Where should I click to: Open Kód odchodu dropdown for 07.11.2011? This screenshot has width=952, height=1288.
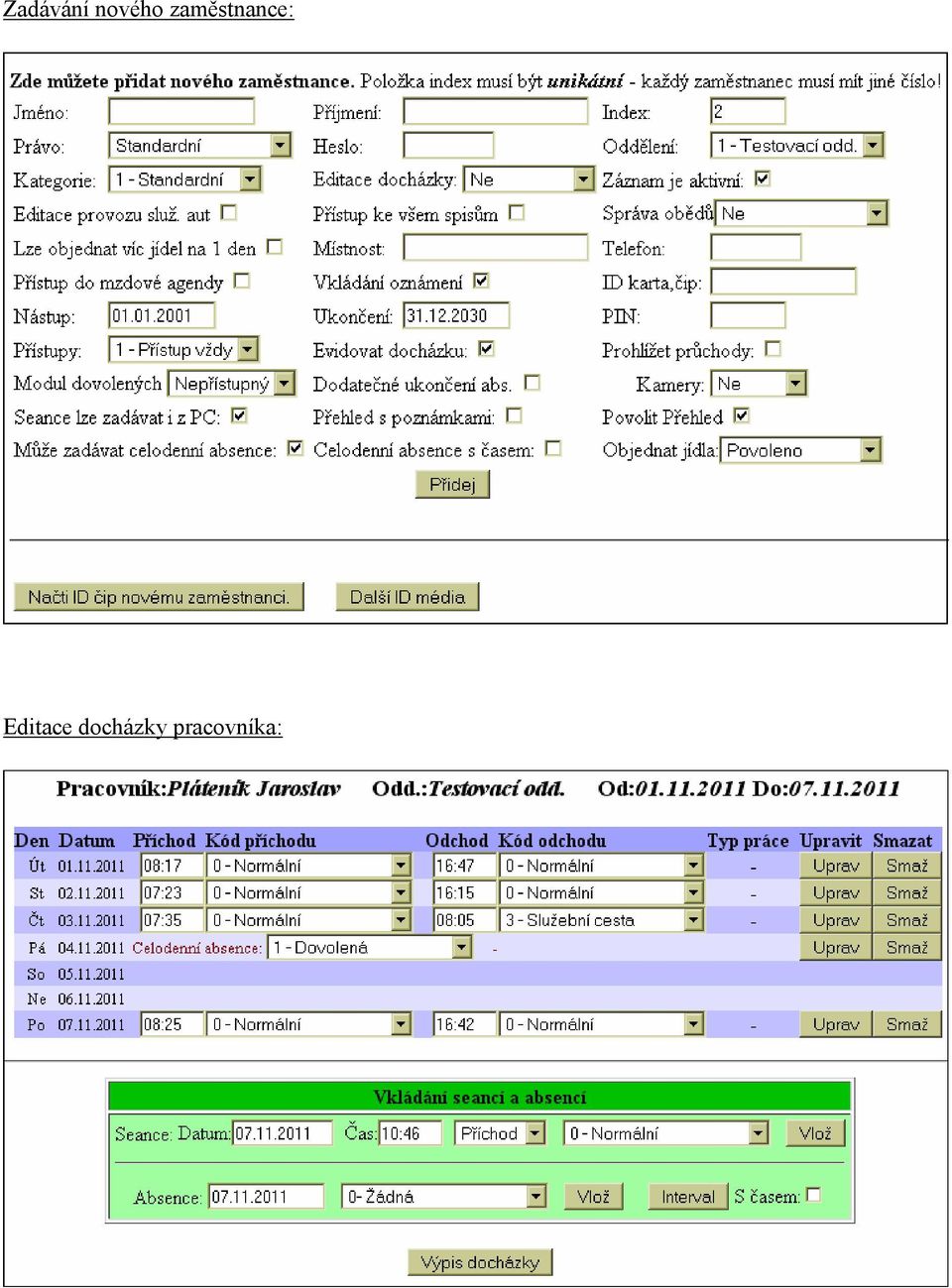(x=601, y=1024)
